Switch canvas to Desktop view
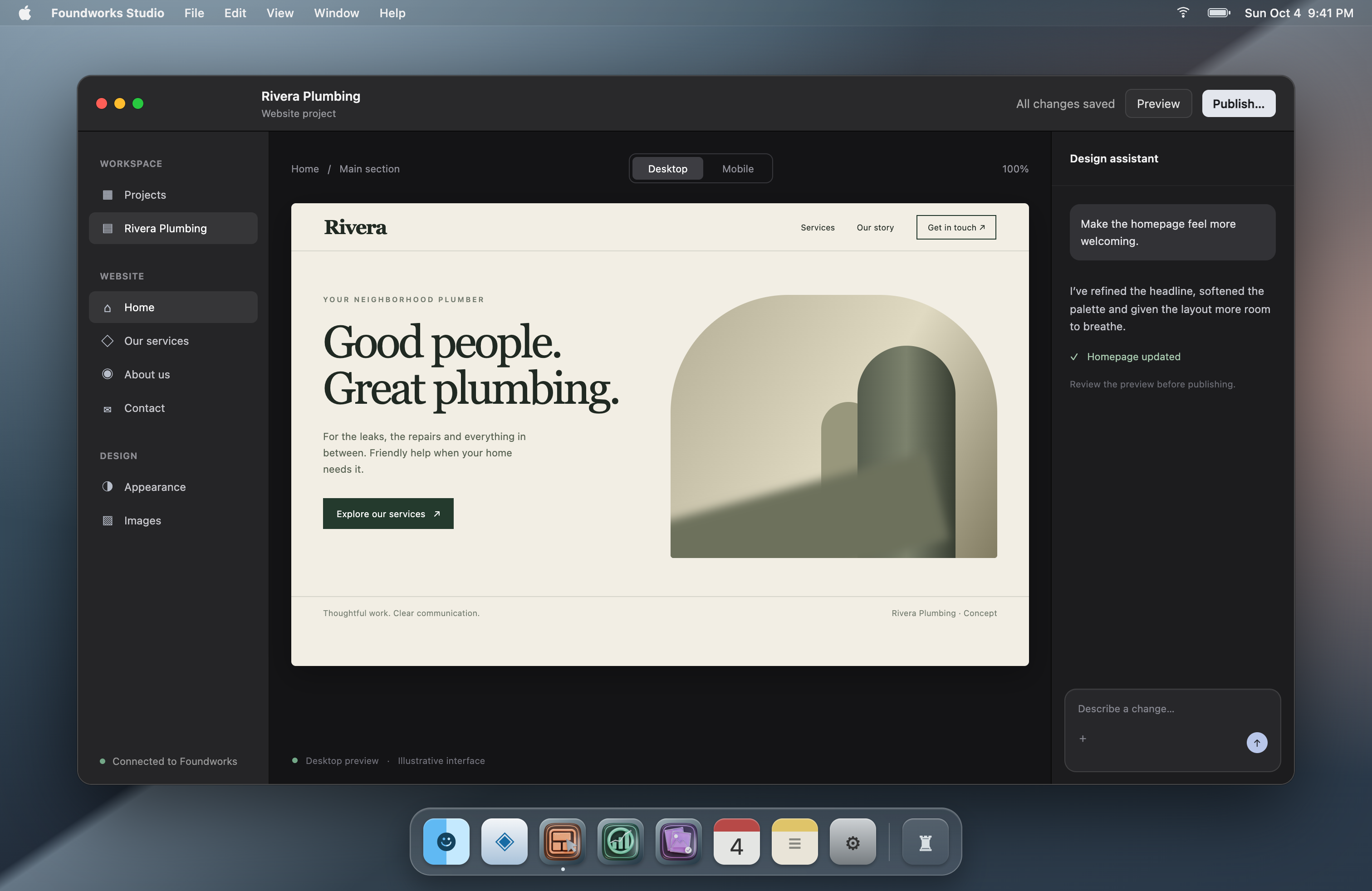Image resolution: width=1372 pixels, height=891 pixels. click(667, 168)
